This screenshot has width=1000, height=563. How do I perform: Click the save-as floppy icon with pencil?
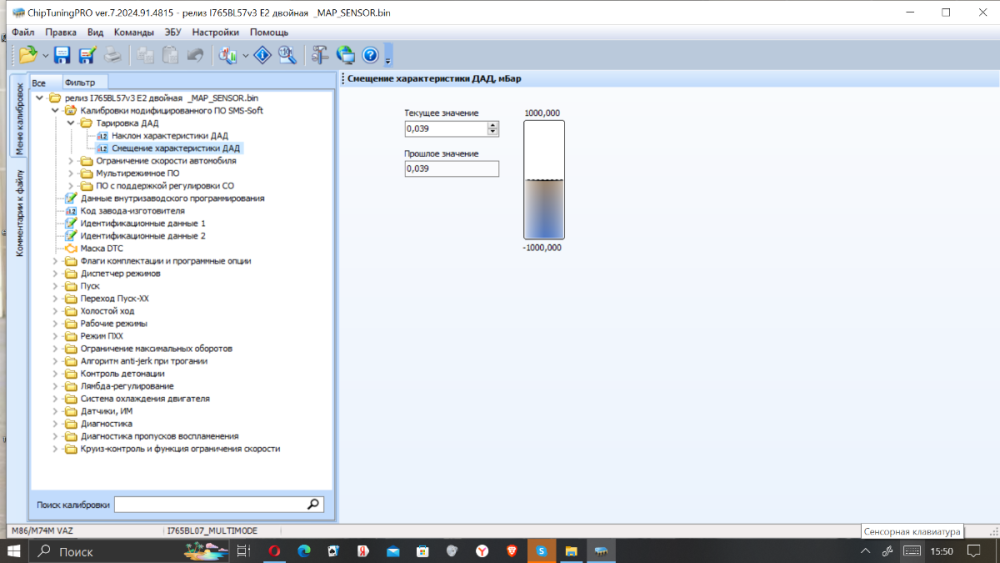coord(87,55)
